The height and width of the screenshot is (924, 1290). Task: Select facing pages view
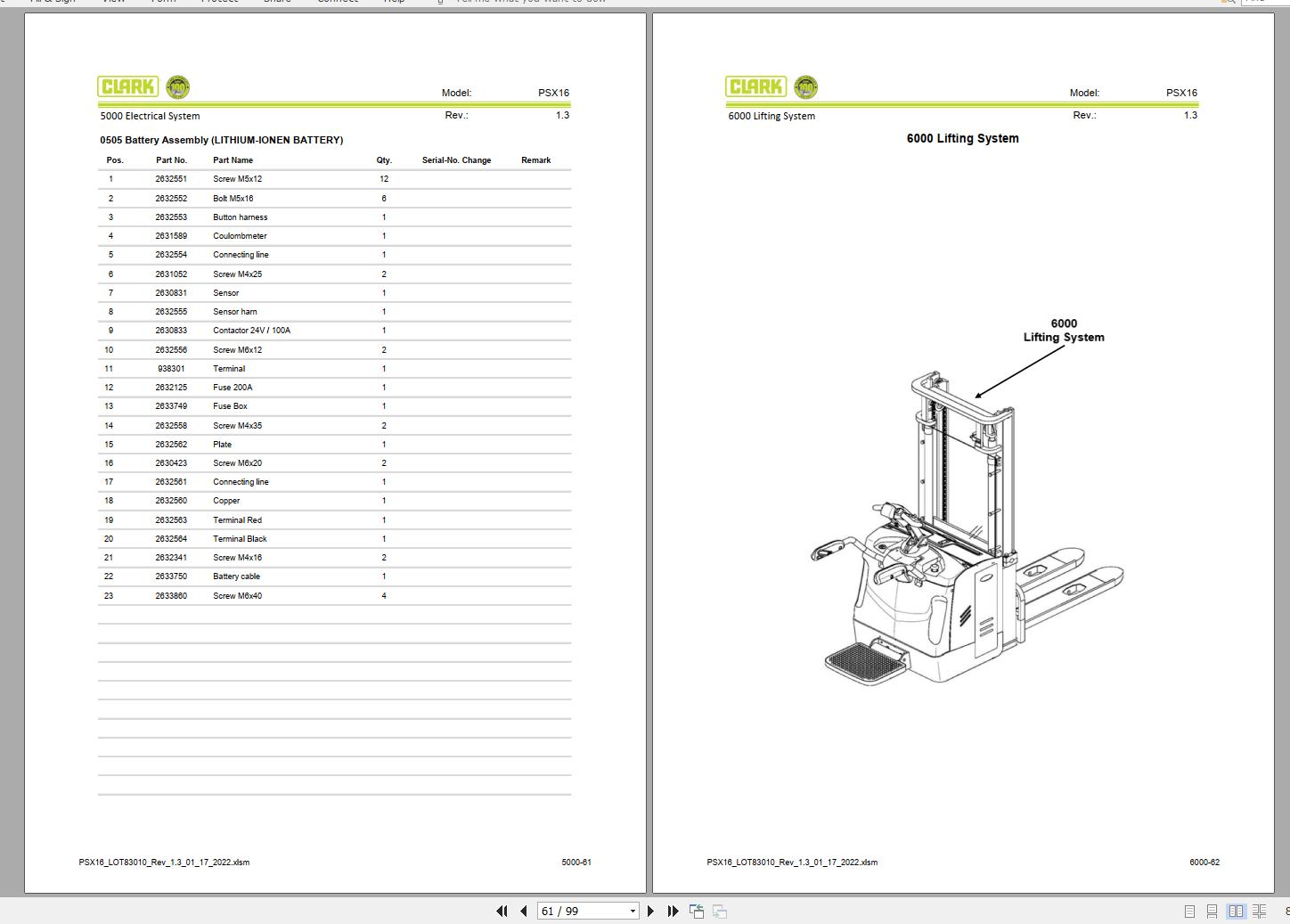click(x=1236, y=911)
